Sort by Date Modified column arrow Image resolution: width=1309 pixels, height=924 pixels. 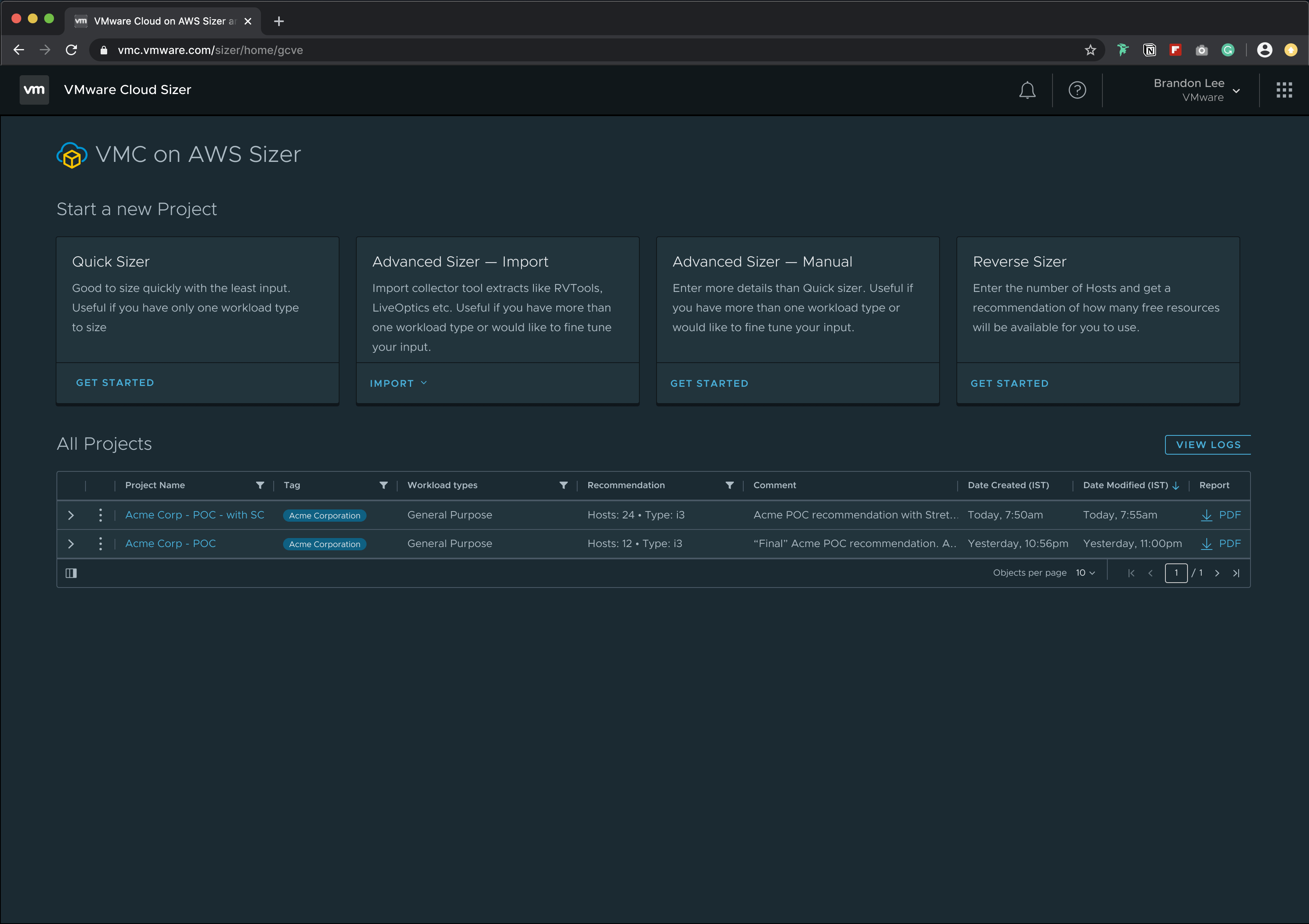1176,486
